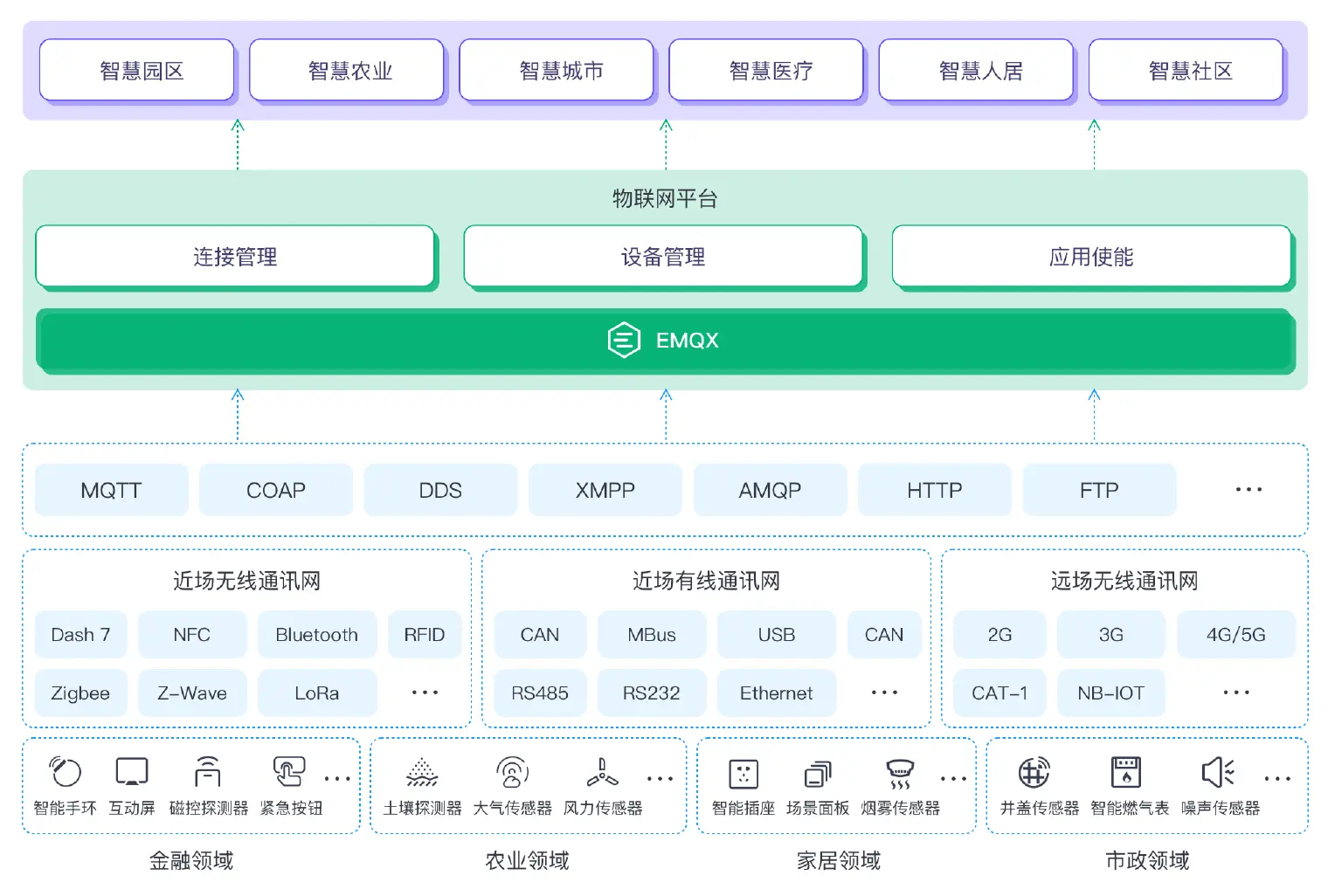Click the ellipsis next to NB-IOT
The width and height of the screenshot is (1328, 896).
pyautogui.click(x=1236, y=693)
